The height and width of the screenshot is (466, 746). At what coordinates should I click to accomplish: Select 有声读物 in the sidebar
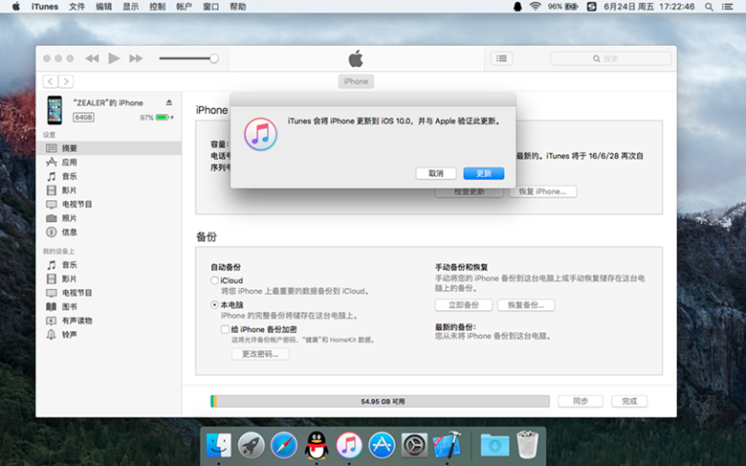[109, 320]
